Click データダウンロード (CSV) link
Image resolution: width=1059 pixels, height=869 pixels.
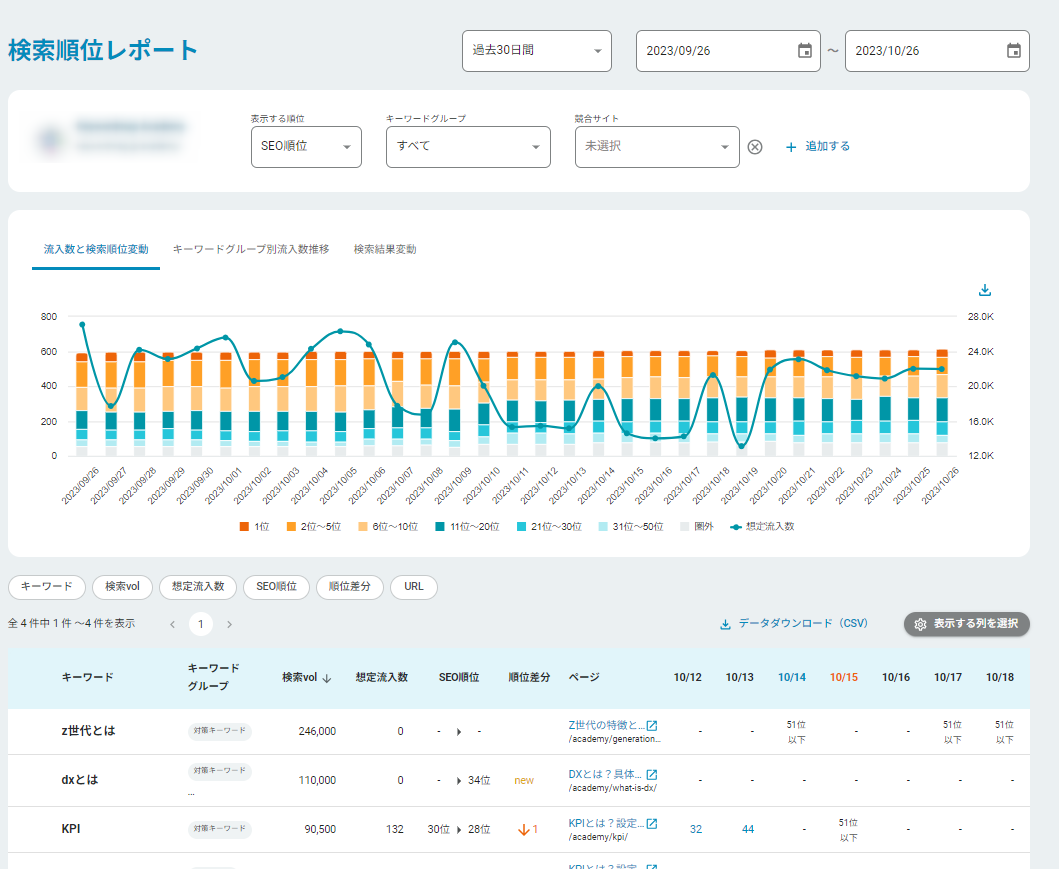[793, 623]
